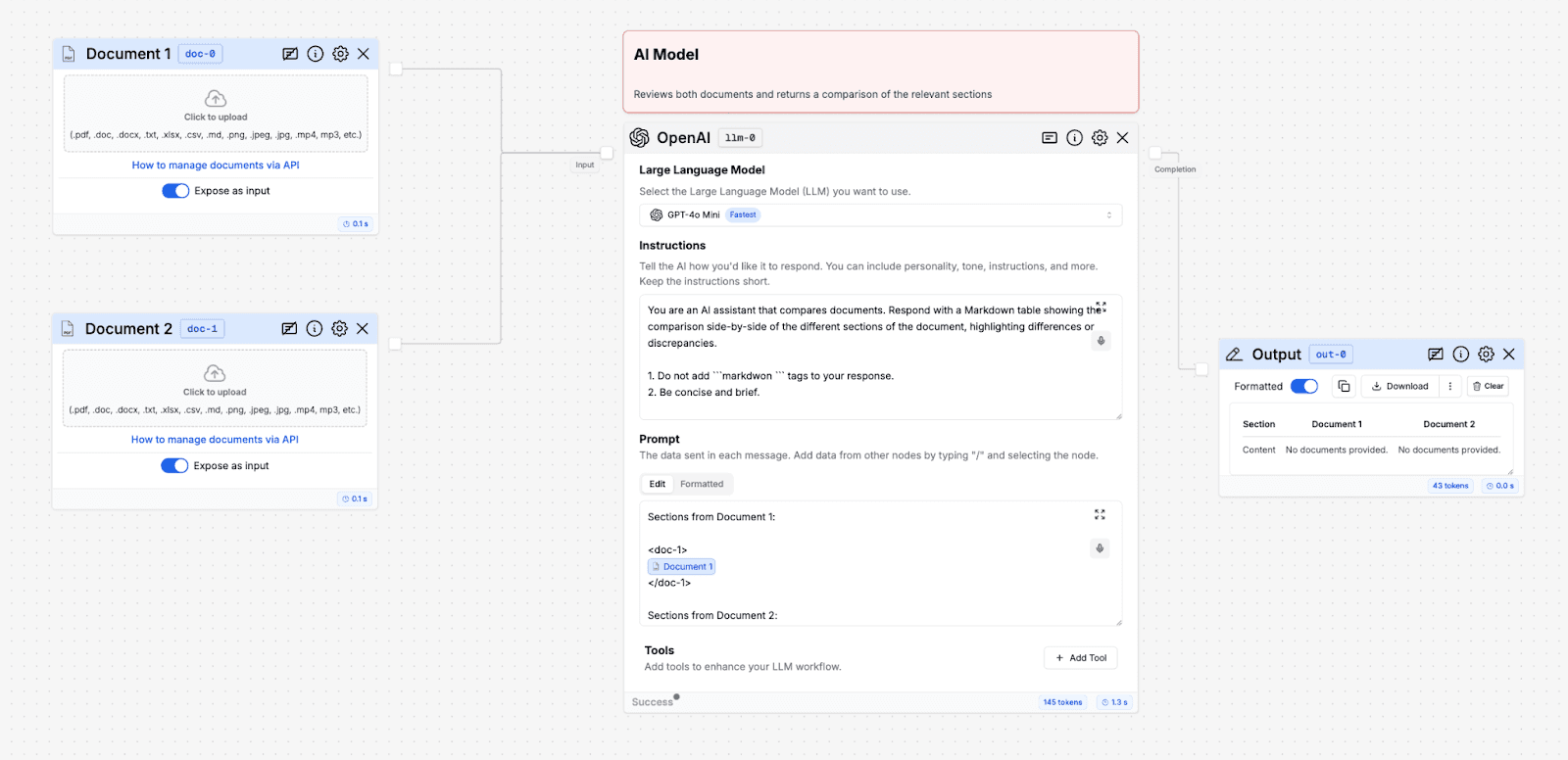Switch the Prompt to the Formatted tab
Screen dimensions: 1568x760
point(702,484)
